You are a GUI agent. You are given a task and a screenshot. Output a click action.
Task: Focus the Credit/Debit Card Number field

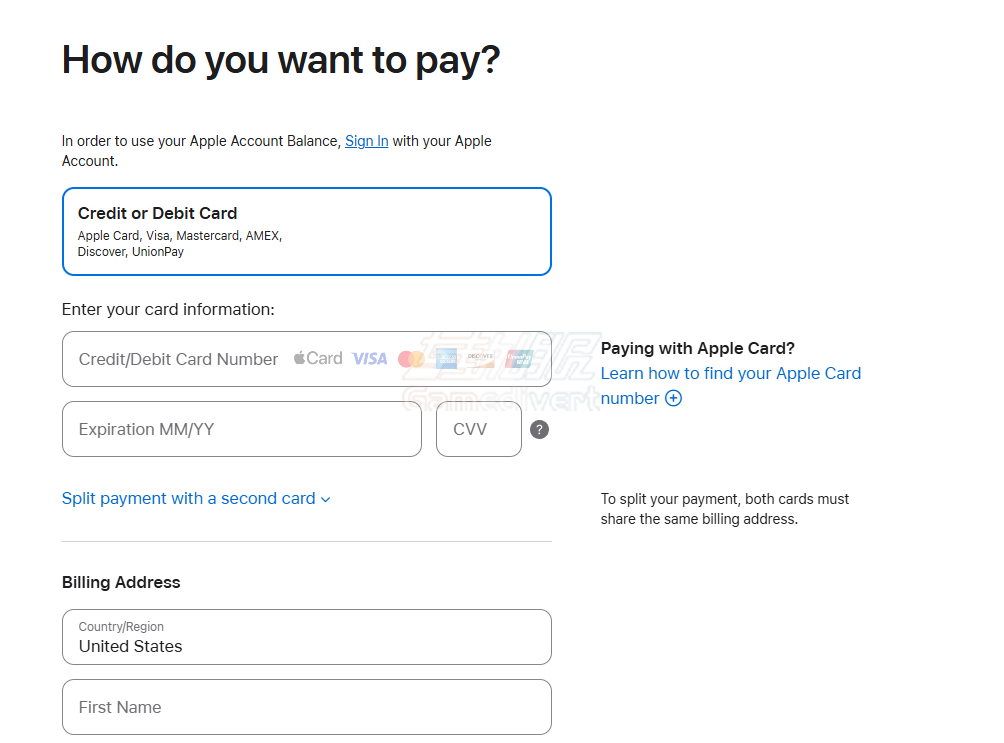pos(180,358)
